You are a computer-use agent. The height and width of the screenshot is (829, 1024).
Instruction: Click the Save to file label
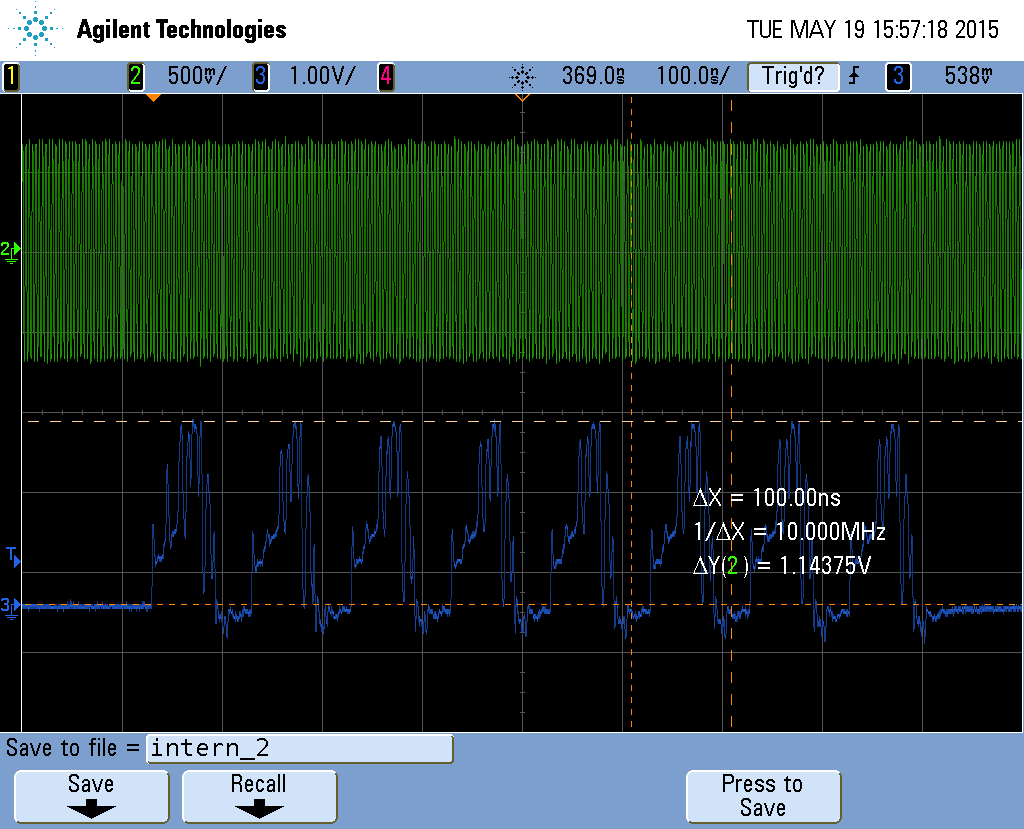click(72, 748)
